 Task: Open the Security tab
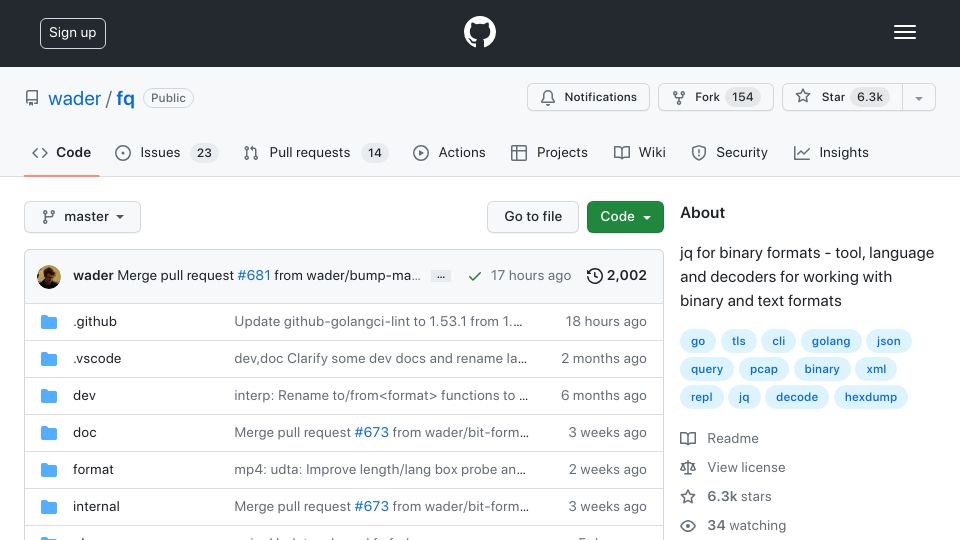[729, 152]
